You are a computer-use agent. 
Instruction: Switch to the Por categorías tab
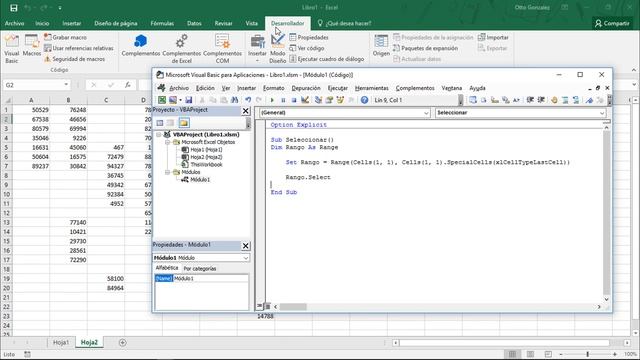tap(200, 269)
